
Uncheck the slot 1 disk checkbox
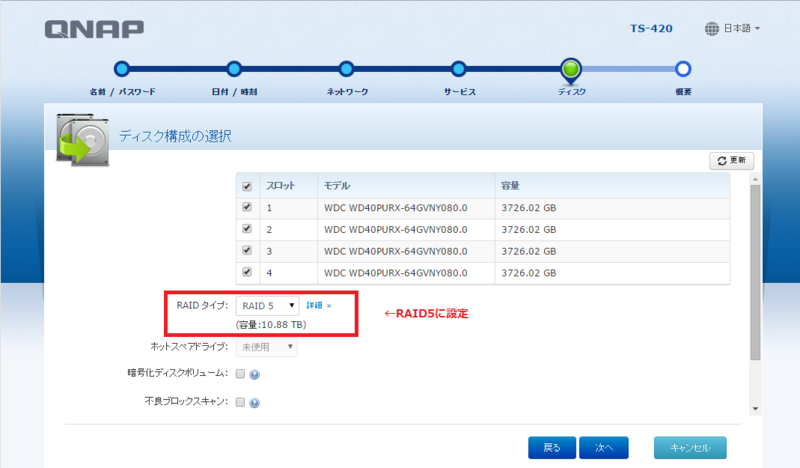click(247, 207)
